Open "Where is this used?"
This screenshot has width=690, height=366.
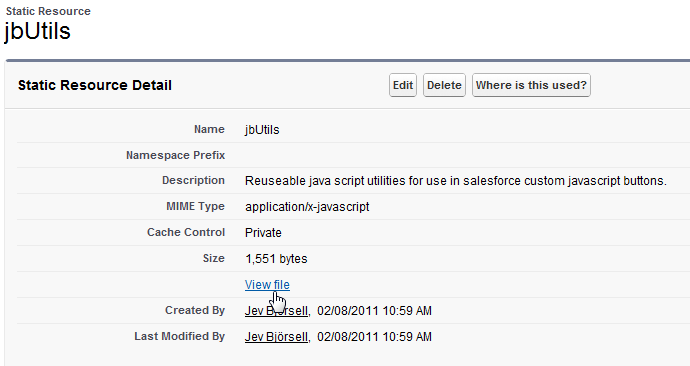pos(531,85)
